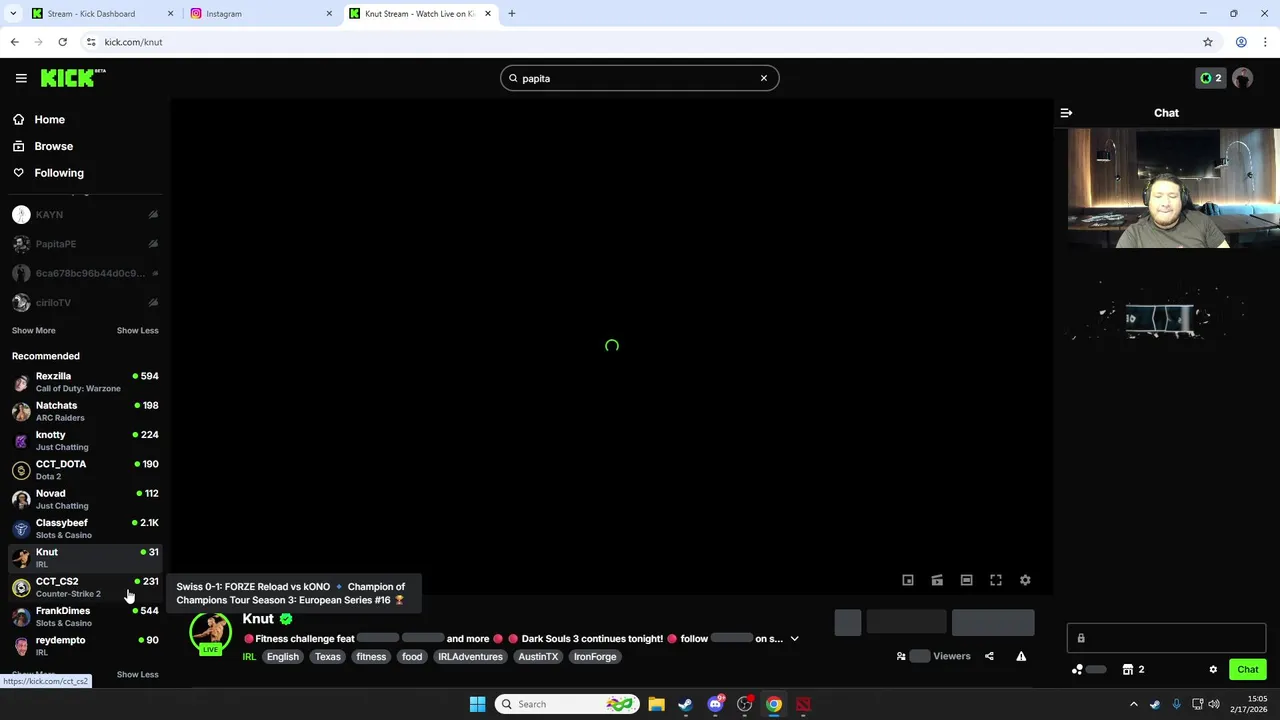Click the search box containing papita
1280x720 pixels.
click(639, 78)
